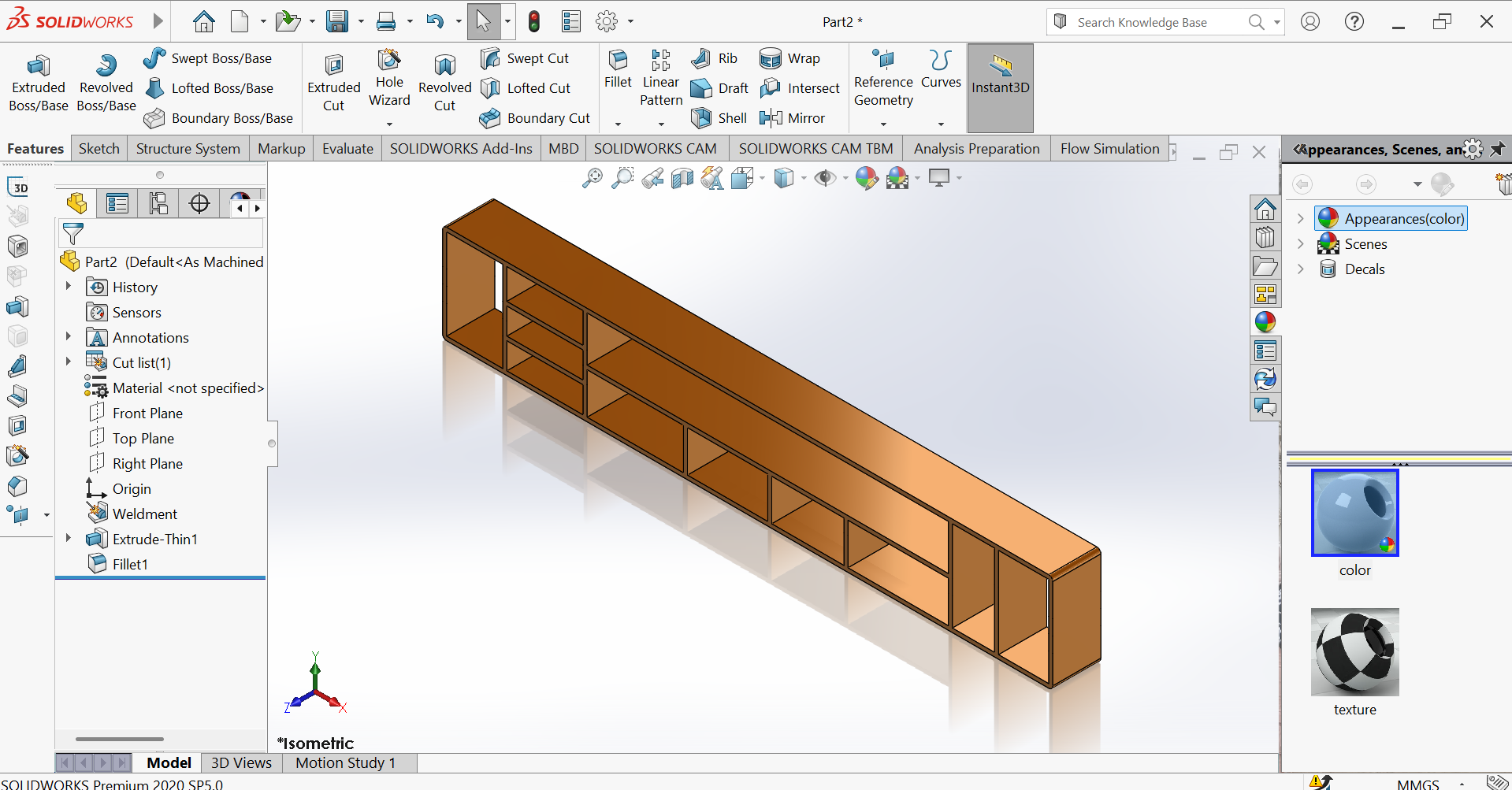Click the Zoom to Fit icon

(592, 179)
